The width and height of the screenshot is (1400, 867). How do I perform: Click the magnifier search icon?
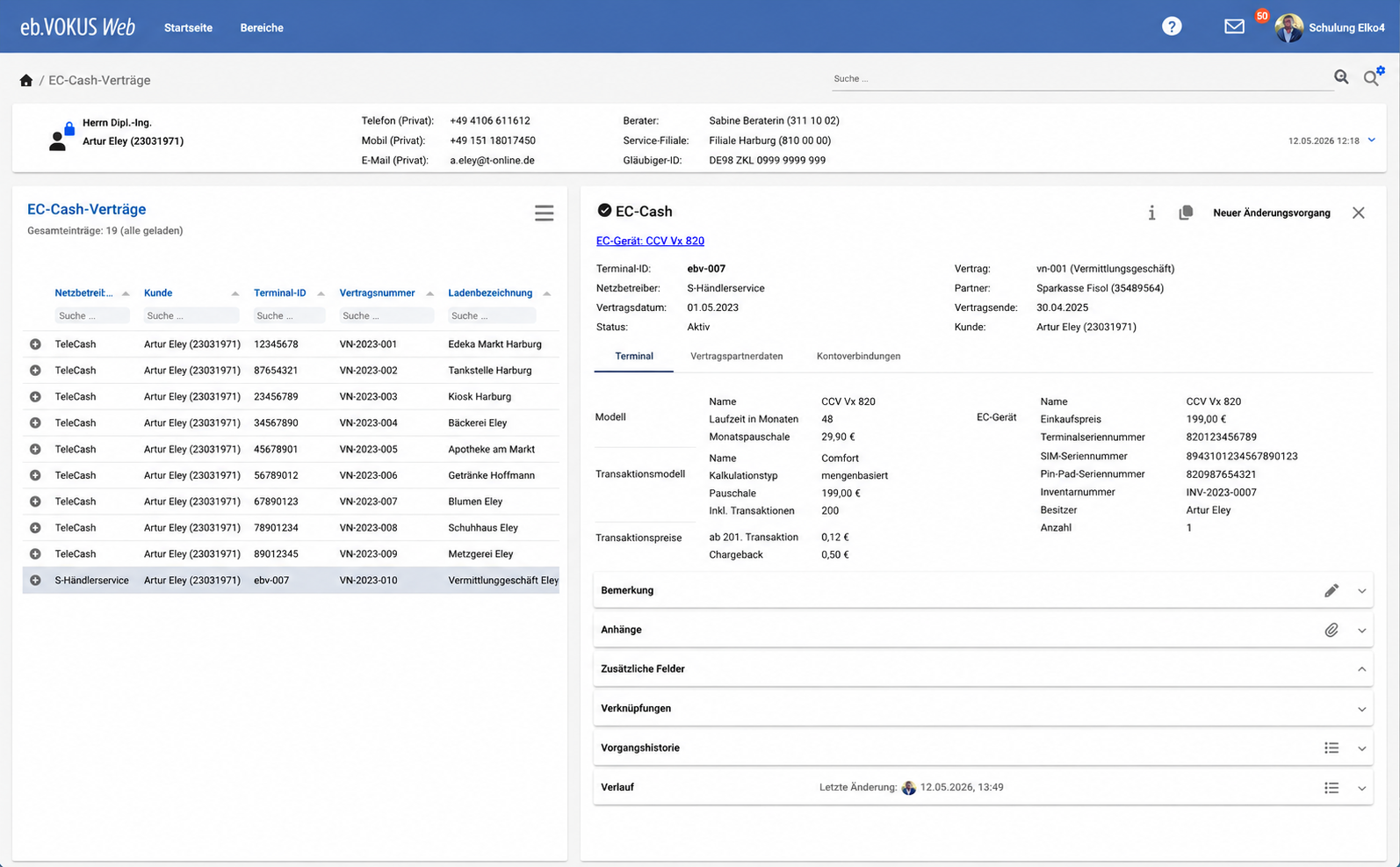pos(1341,77)
